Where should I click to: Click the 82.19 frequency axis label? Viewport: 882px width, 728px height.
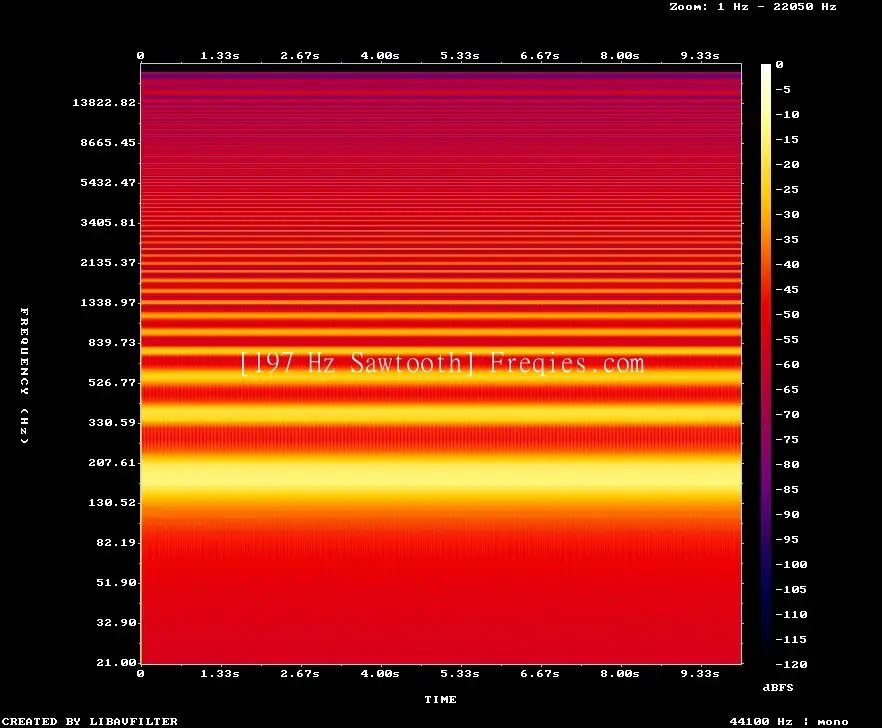(x=116, y=542)
